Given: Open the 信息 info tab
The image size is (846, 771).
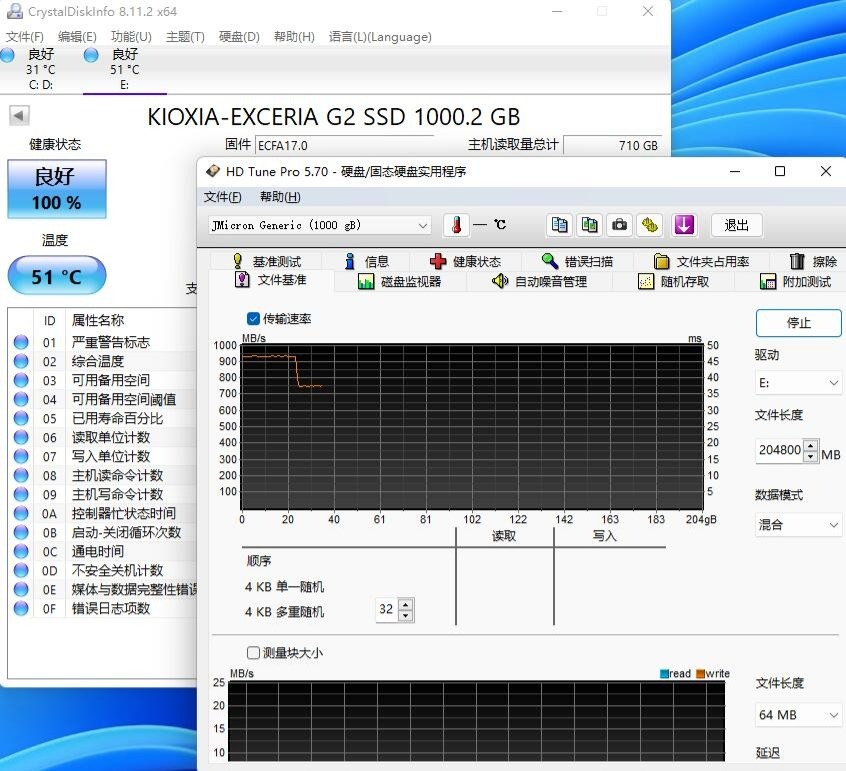Looking at the screenshot, I should [x=367, y=262].
